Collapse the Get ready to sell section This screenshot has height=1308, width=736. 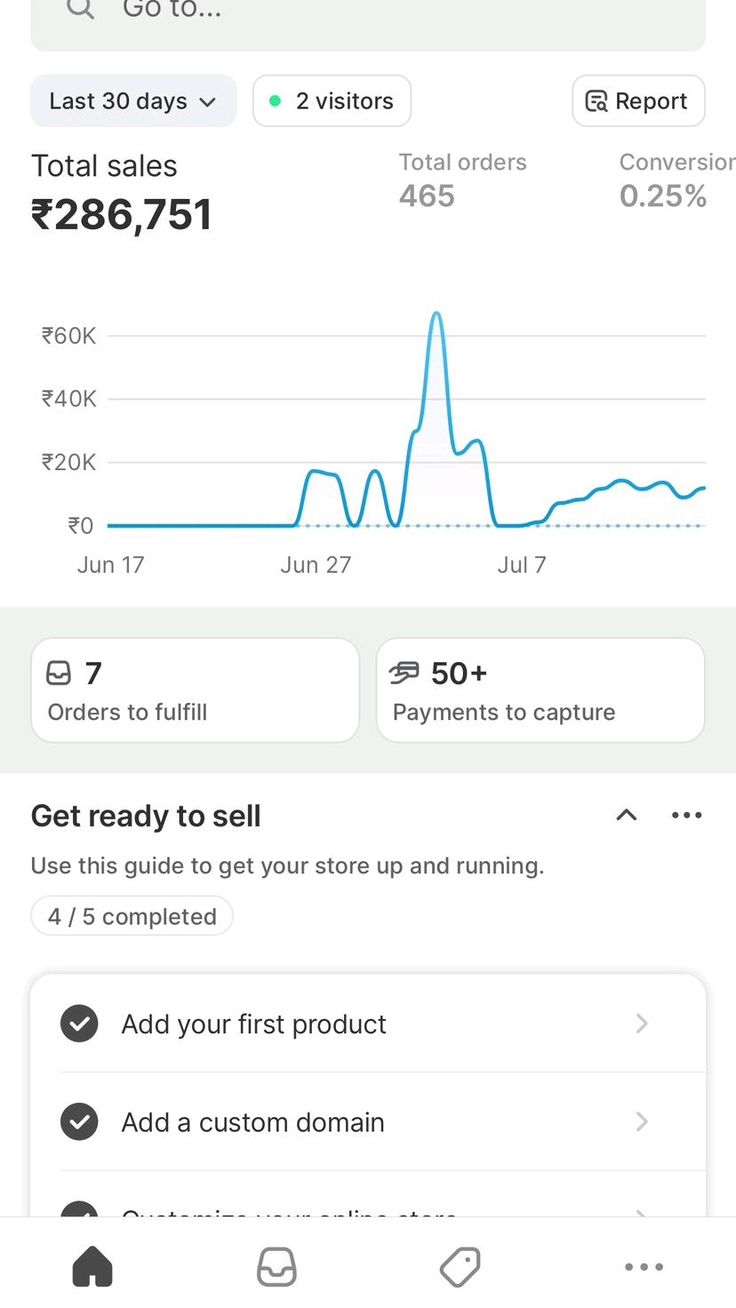pyautogui.click(x=626, y=815)
